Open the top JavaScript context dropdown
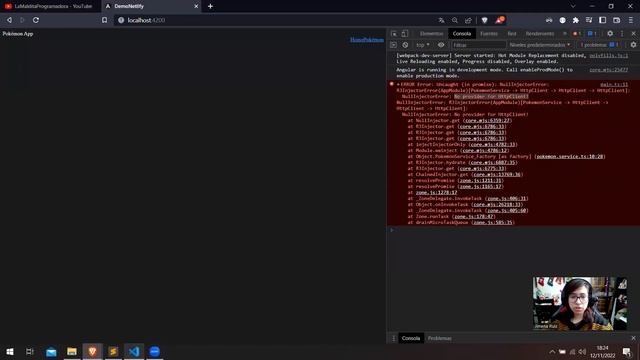The height and width of the screenshot is (360, 640). [423, 45]
